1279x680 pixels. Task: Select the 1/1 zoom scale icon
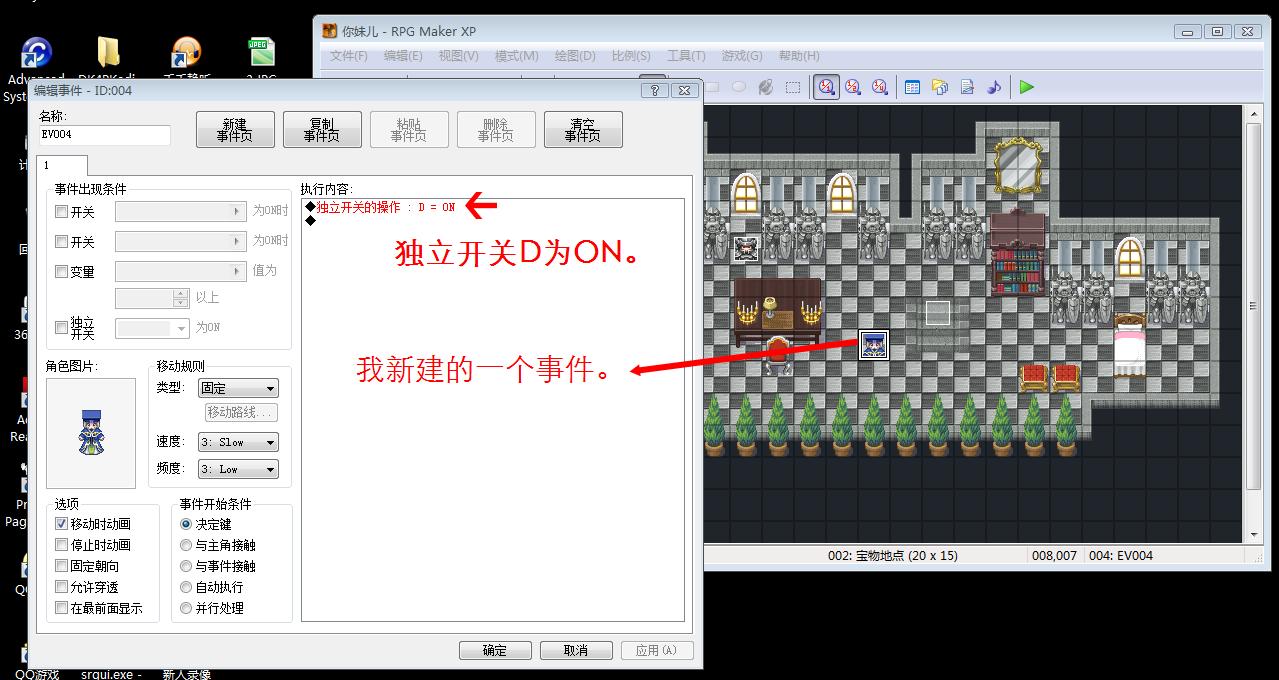point(826,87)
